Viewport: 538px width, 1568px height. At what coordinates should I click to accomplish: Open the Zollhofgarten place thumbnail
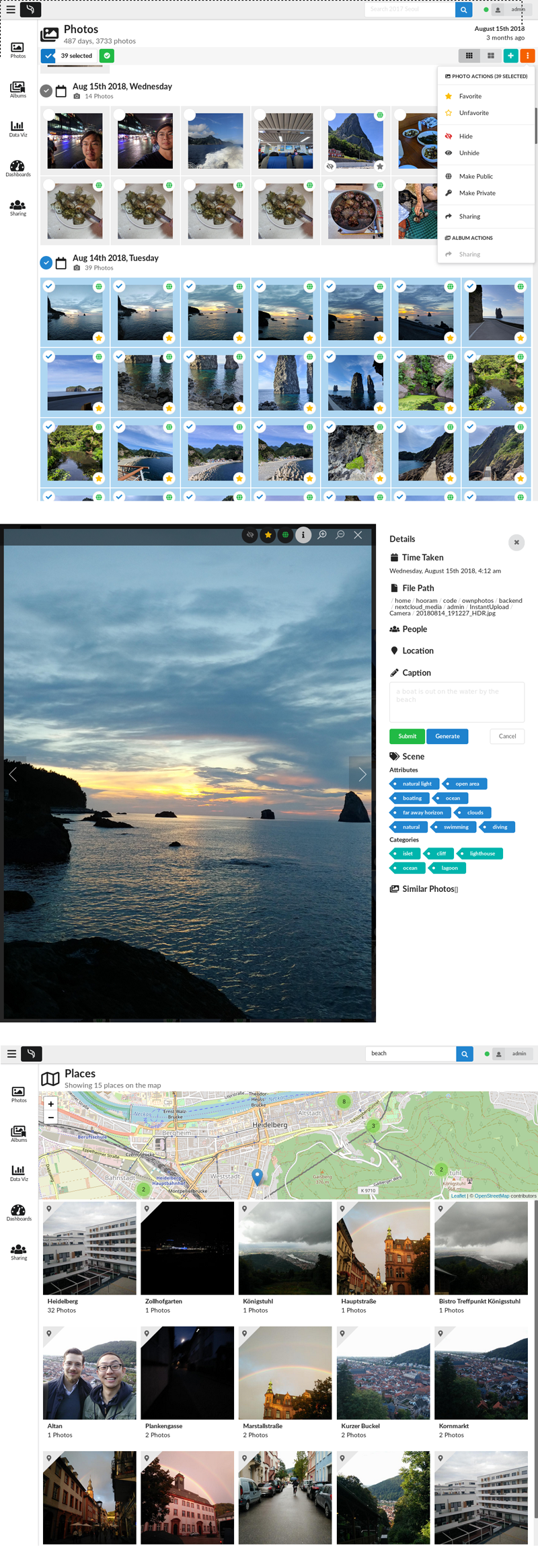click(187, 1247)
